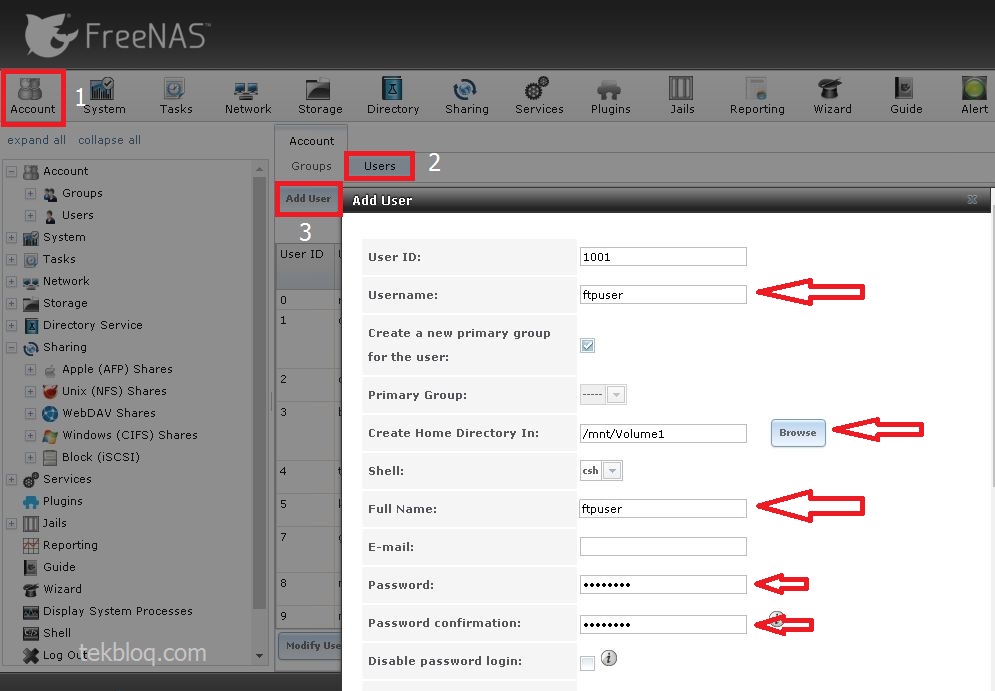This screenshot has height=691, width=995.
Task: Check the Alert status light
Action: [x=974, y=97]
